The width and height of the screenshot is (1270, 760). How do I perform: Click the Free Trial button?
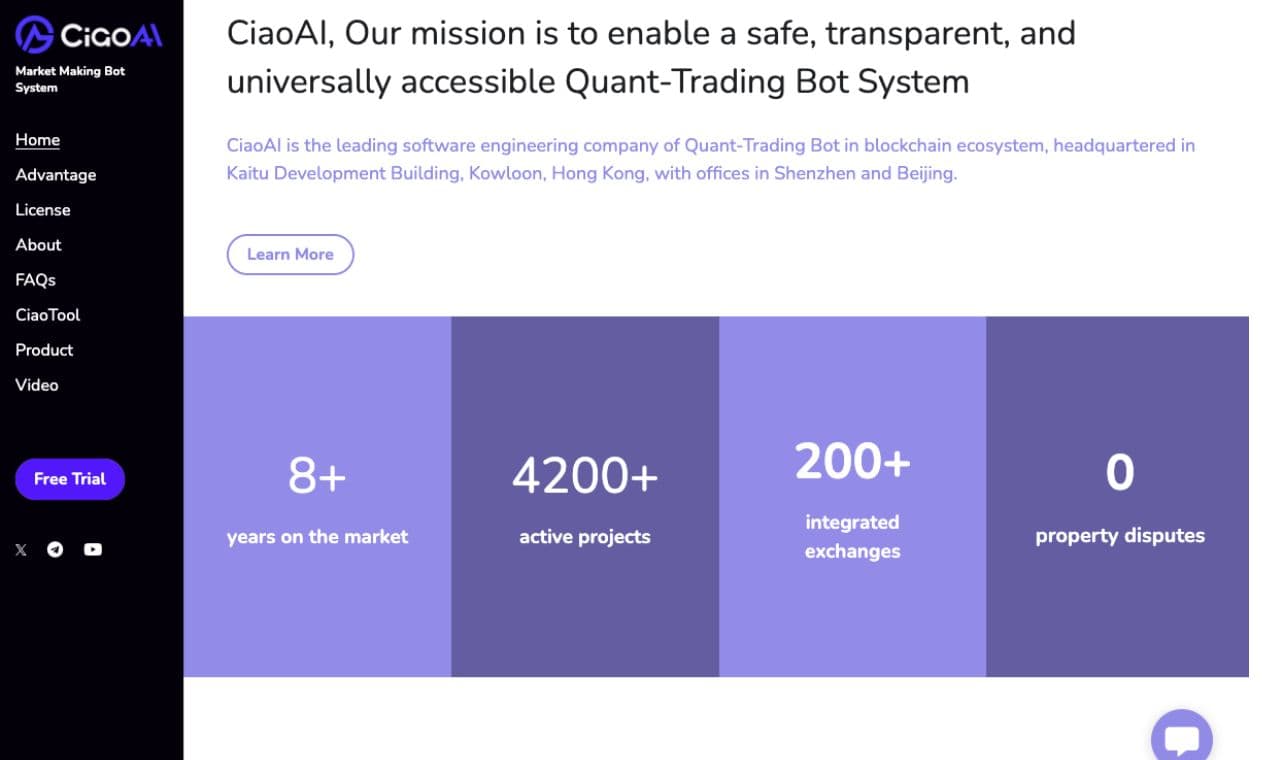[x=70, y=479]
